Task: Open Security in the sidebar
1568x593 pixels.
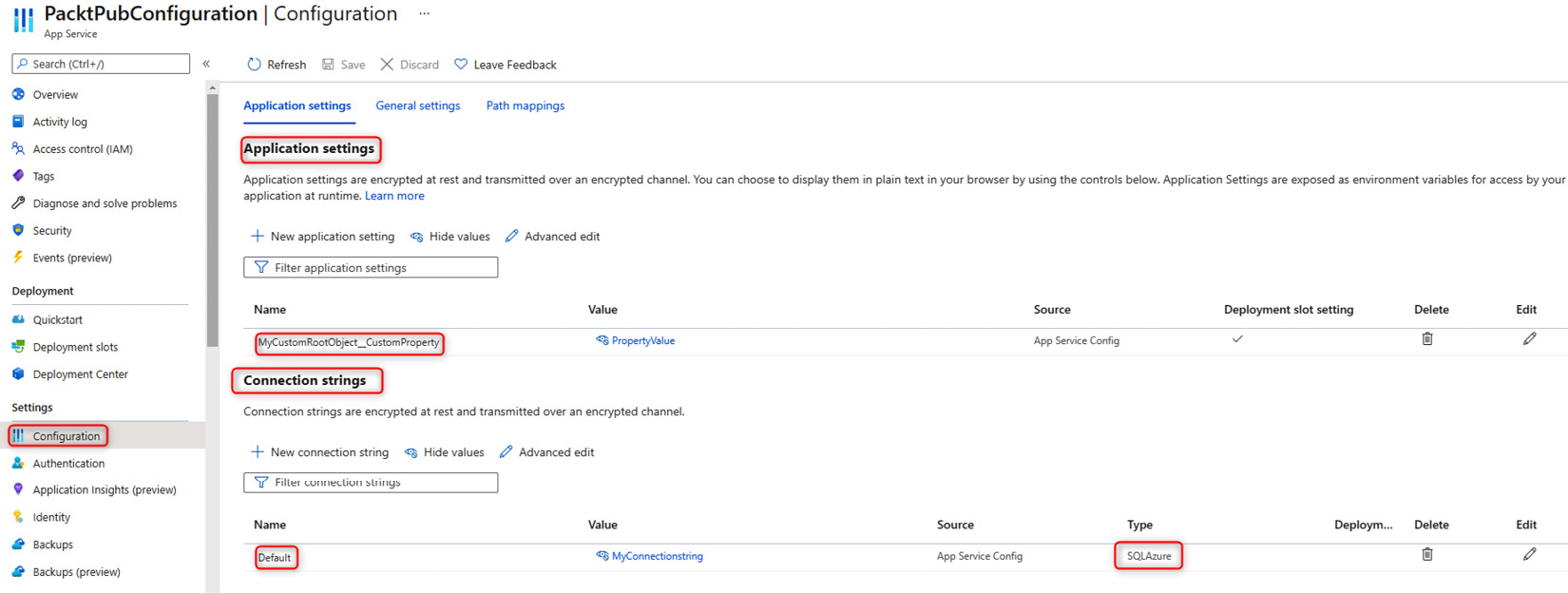Action: click(x=52, y=231)
